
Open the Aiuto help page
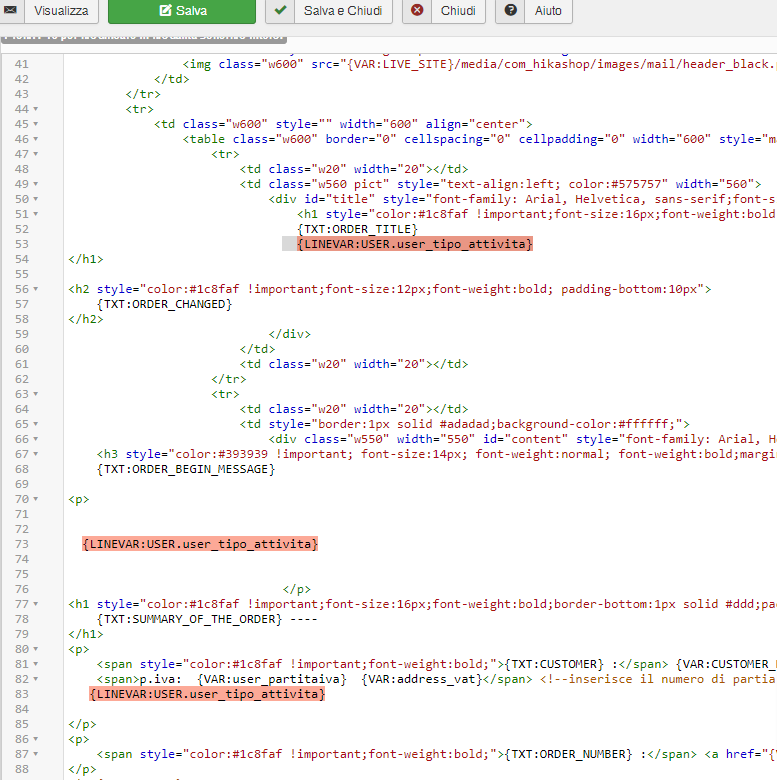coord(548,11)
